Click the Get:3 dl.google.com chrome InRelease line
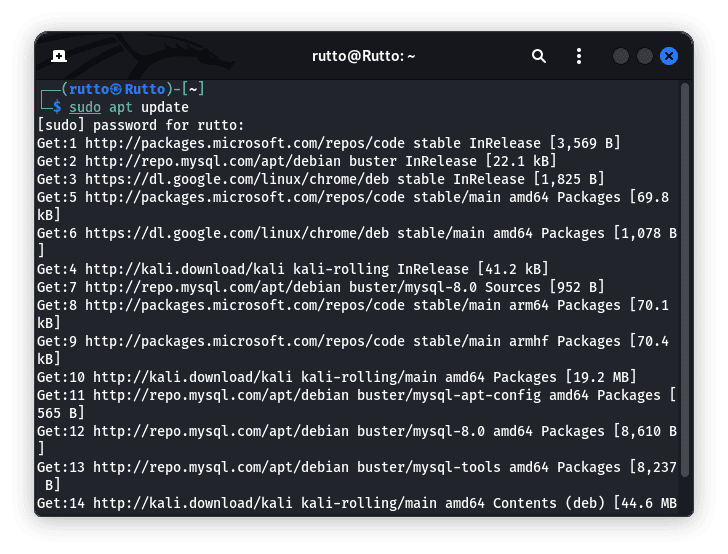The width and height of the screenshot is (728, 554). (321, 179)
